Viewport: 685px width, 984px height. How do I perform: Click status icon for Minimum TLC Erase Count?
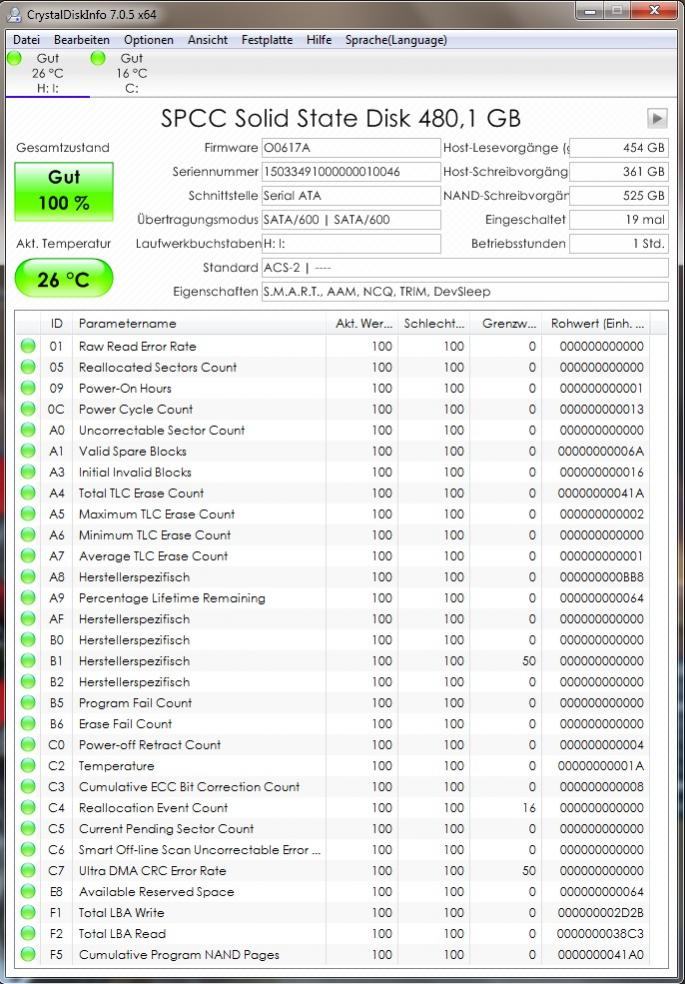(28, 535)
